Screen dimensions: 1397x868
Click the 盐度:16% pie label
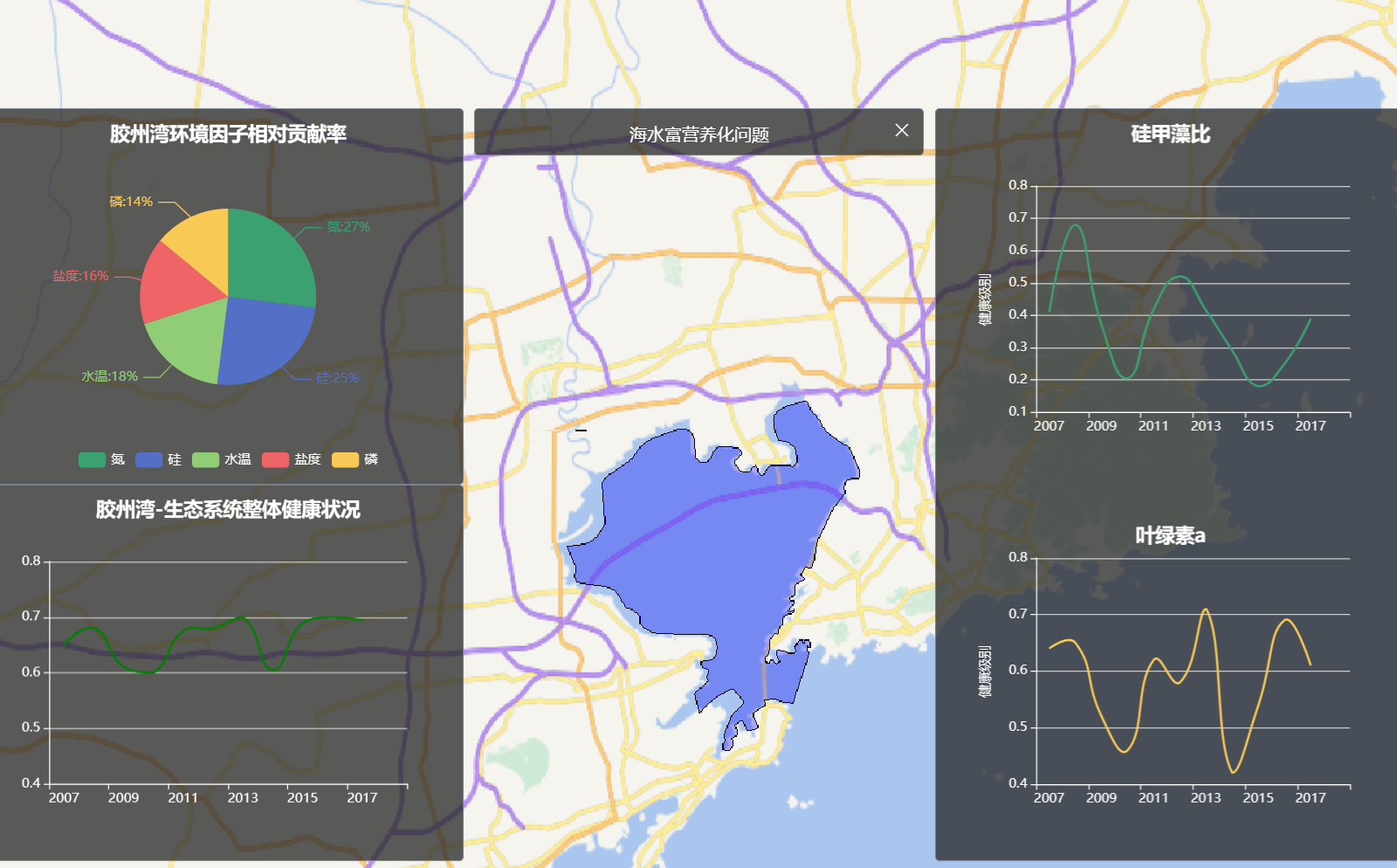(80, 276)
